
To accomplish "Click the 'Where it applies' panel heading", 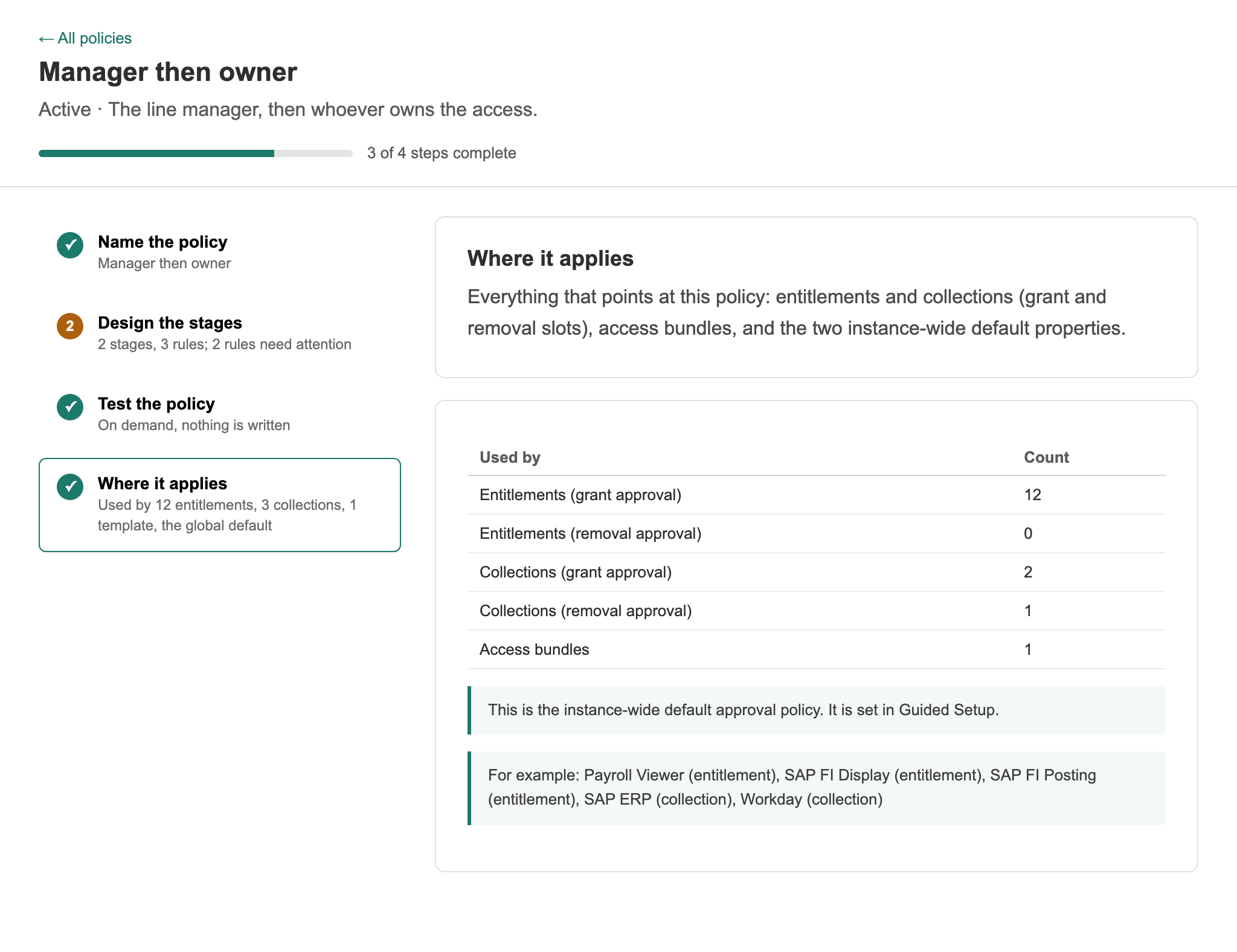I will pyautogui.click(x=550, y=259).
